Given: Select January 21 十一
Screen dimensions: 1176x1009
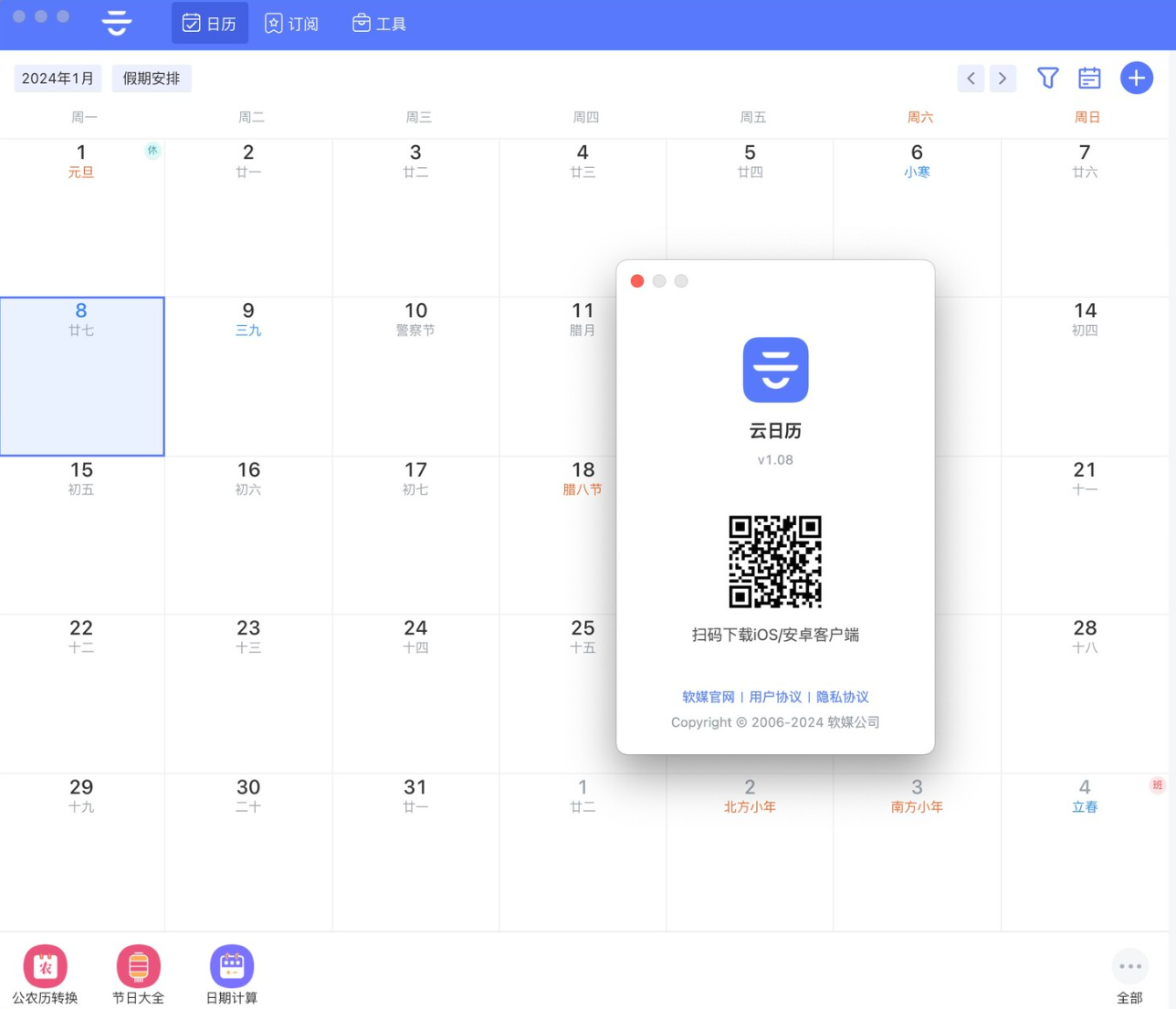Looking at the screenshot, I should (1085, 534).
